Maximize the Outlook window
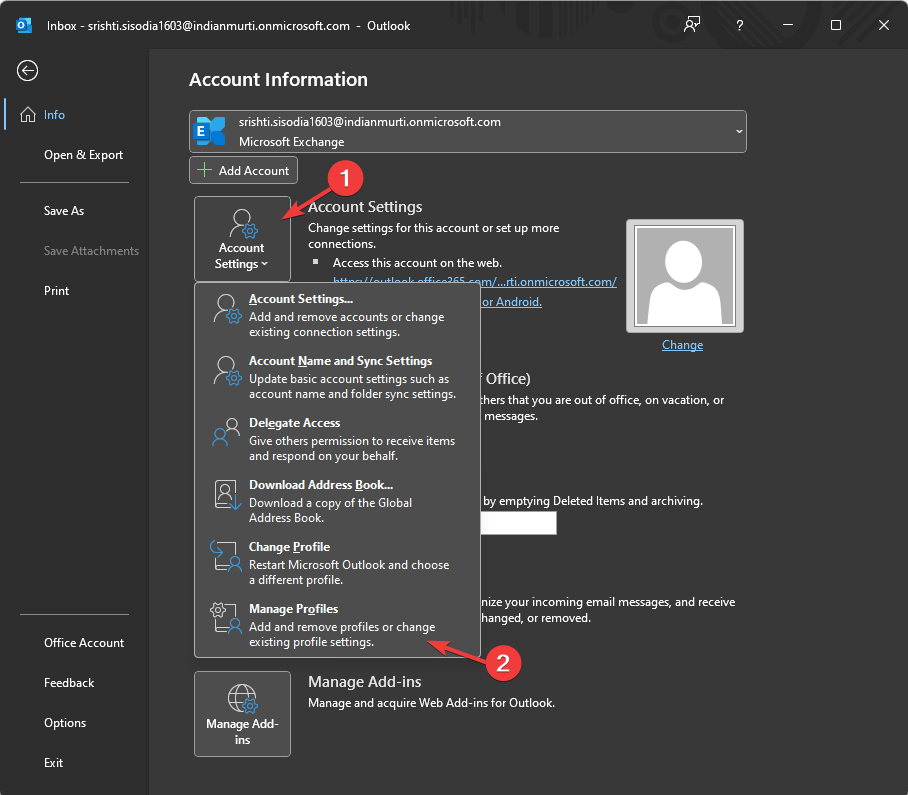 coord(836,25)
